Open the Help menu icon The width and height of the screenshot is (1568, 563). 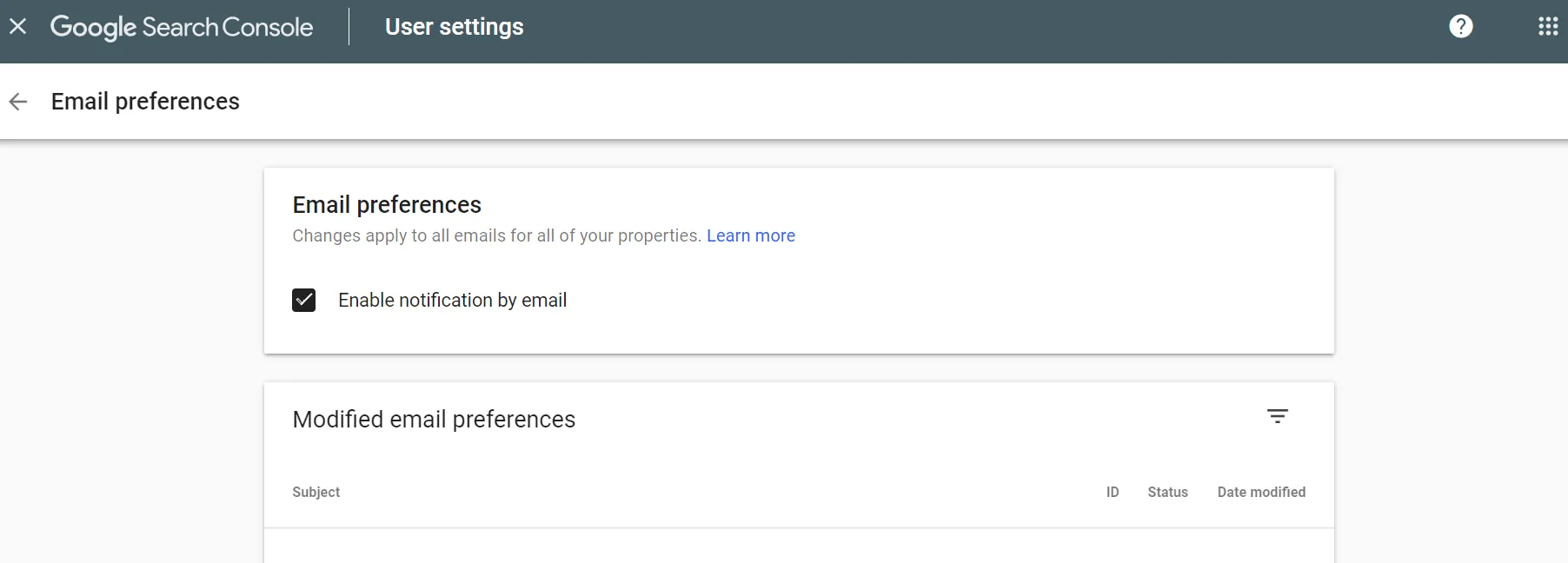(1461, 27)
